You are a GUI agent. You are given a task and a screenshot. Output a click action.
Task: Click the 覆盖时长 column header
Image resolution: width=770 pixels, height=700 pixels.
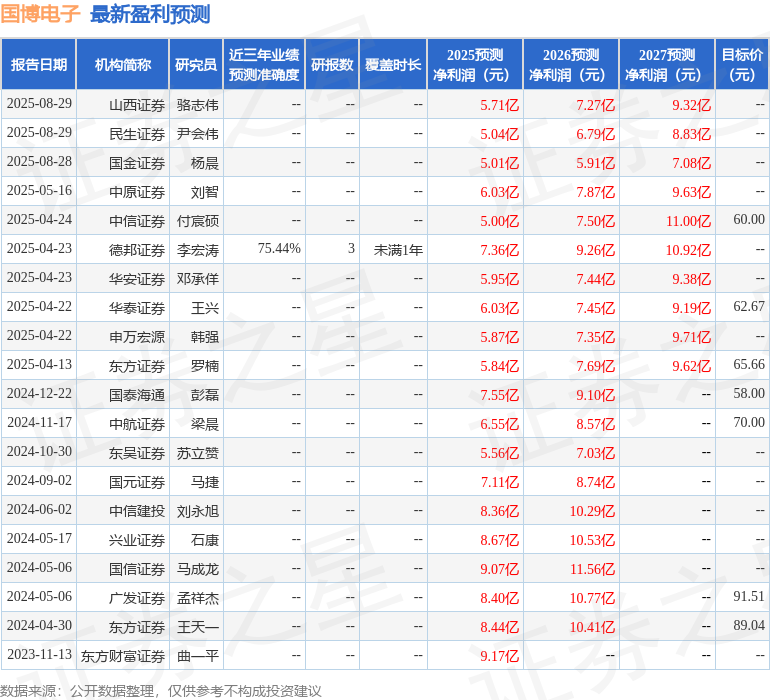393,65
